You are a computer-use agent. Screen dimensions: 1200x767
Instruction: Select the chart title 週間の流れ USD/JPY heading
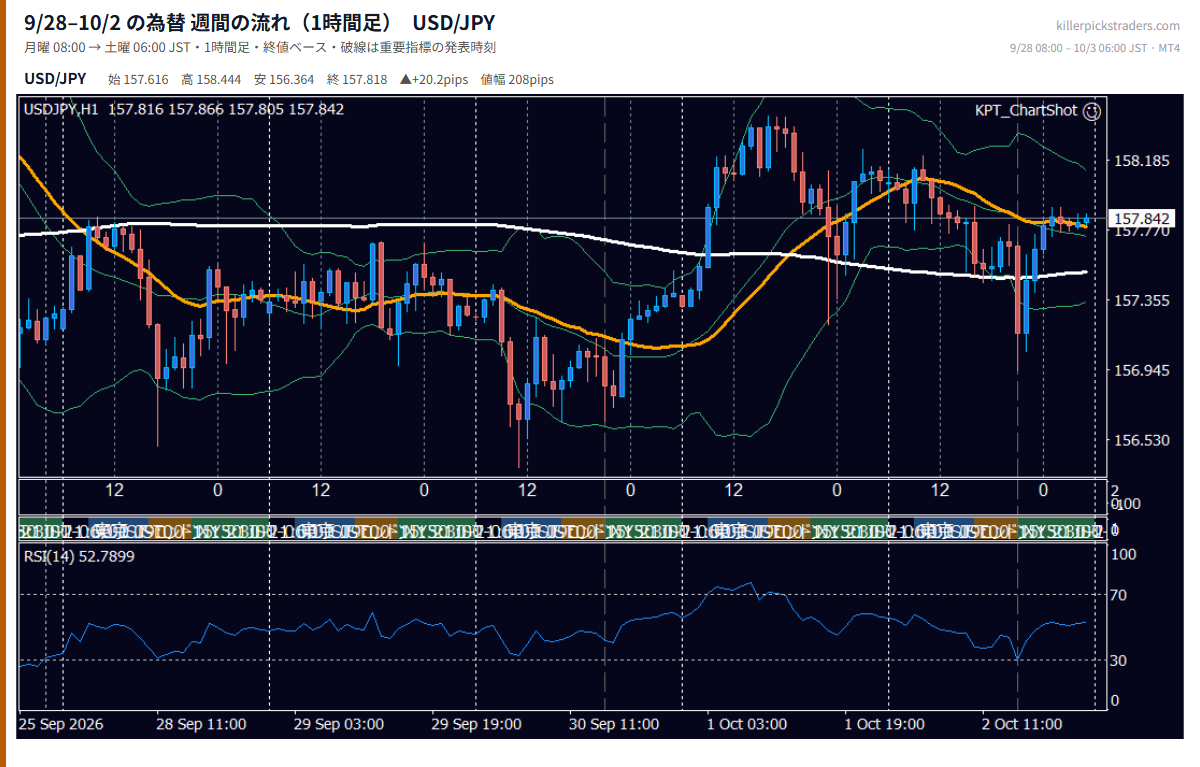pyautogui.click(x=259, y=22)
